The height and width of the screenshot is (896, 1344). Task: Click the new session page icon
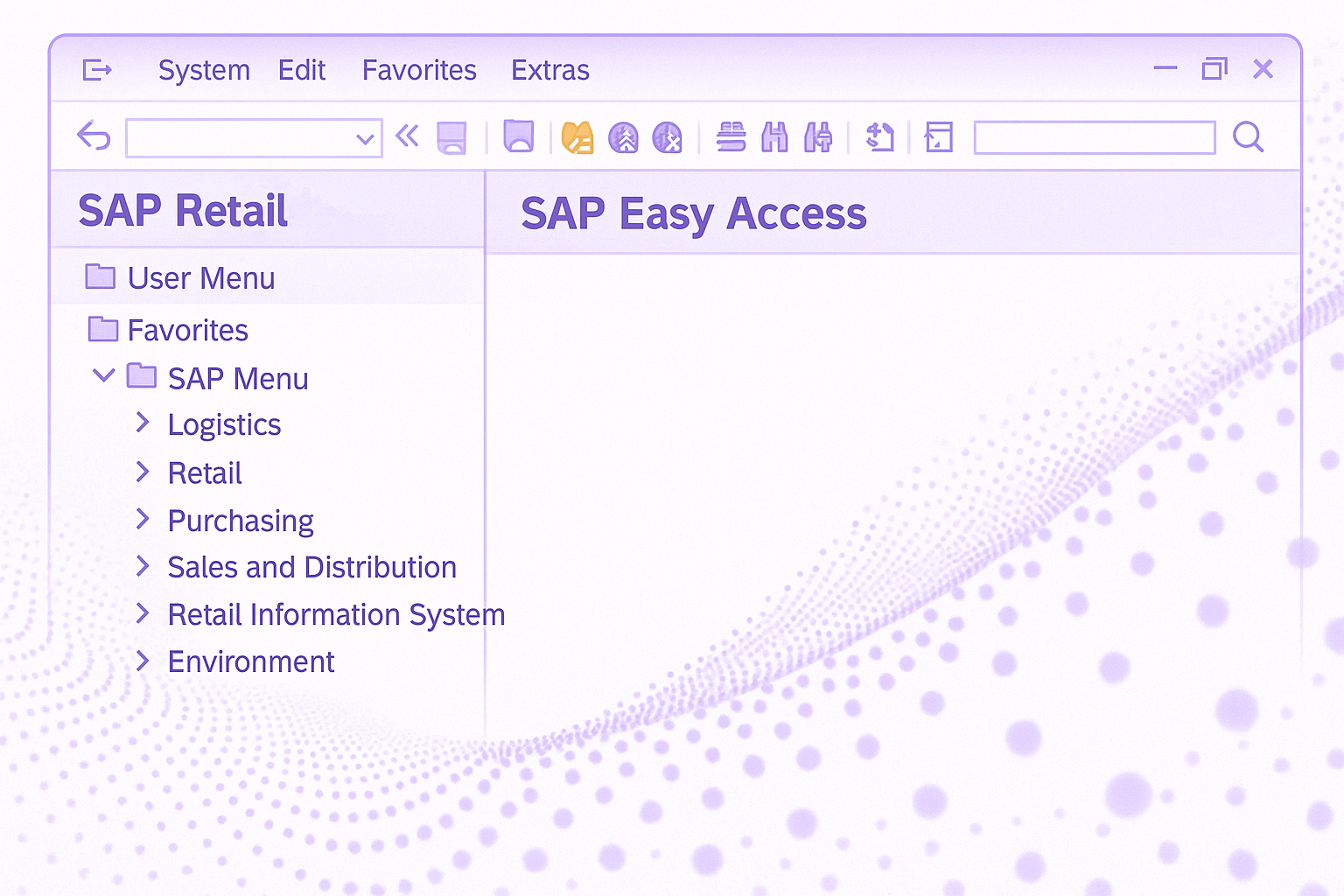pyautogui.click(x=879, y=137)
